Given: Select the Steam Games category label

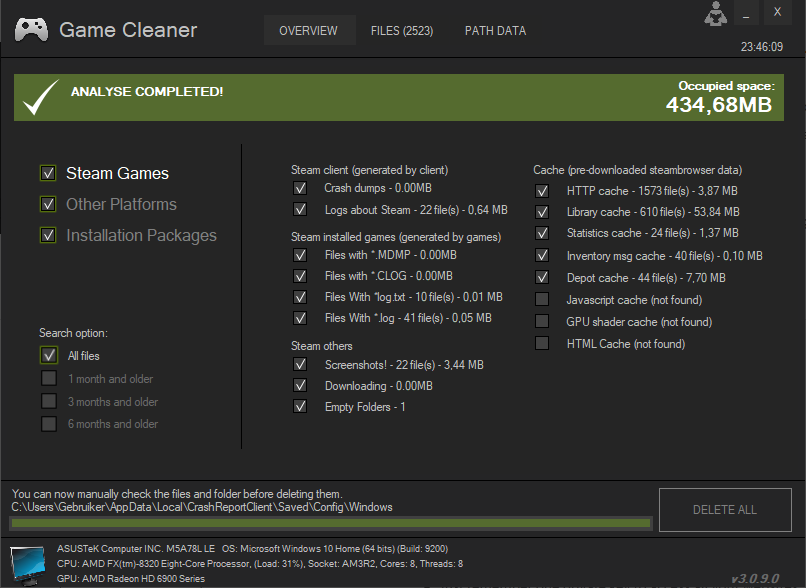Looking at the screenshot, I should tap(117, 173).
